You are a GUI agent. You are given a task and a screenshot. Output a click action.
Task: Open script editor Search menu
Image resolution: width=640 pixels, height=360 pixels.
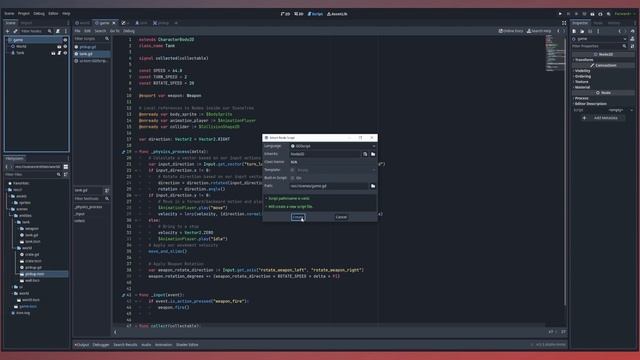point(100,31)
